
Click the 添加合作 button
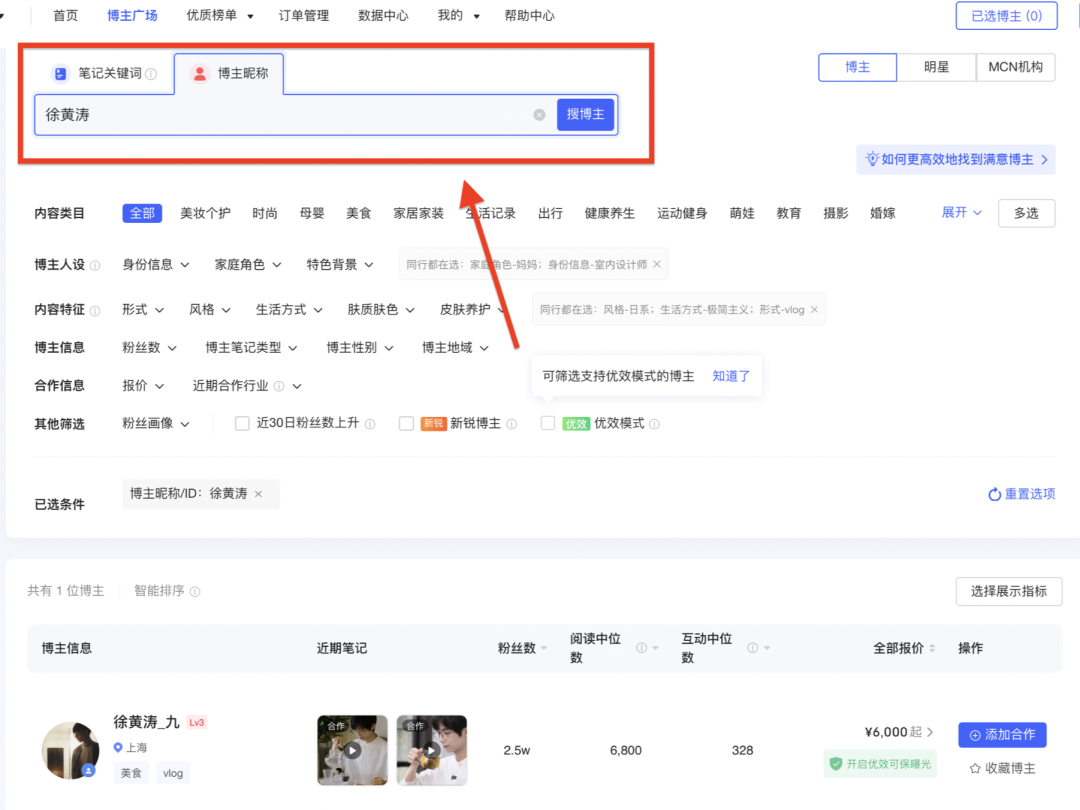tap(1002, 735)
